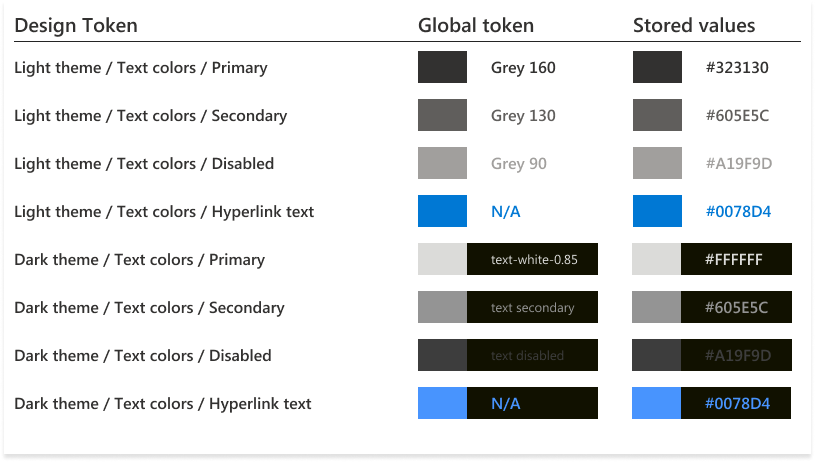The height and width of the screenshot is (462, 815).
Task: Click the #605E5C value in light theme row
Action: pyautogui.click(x=737, y=116)
